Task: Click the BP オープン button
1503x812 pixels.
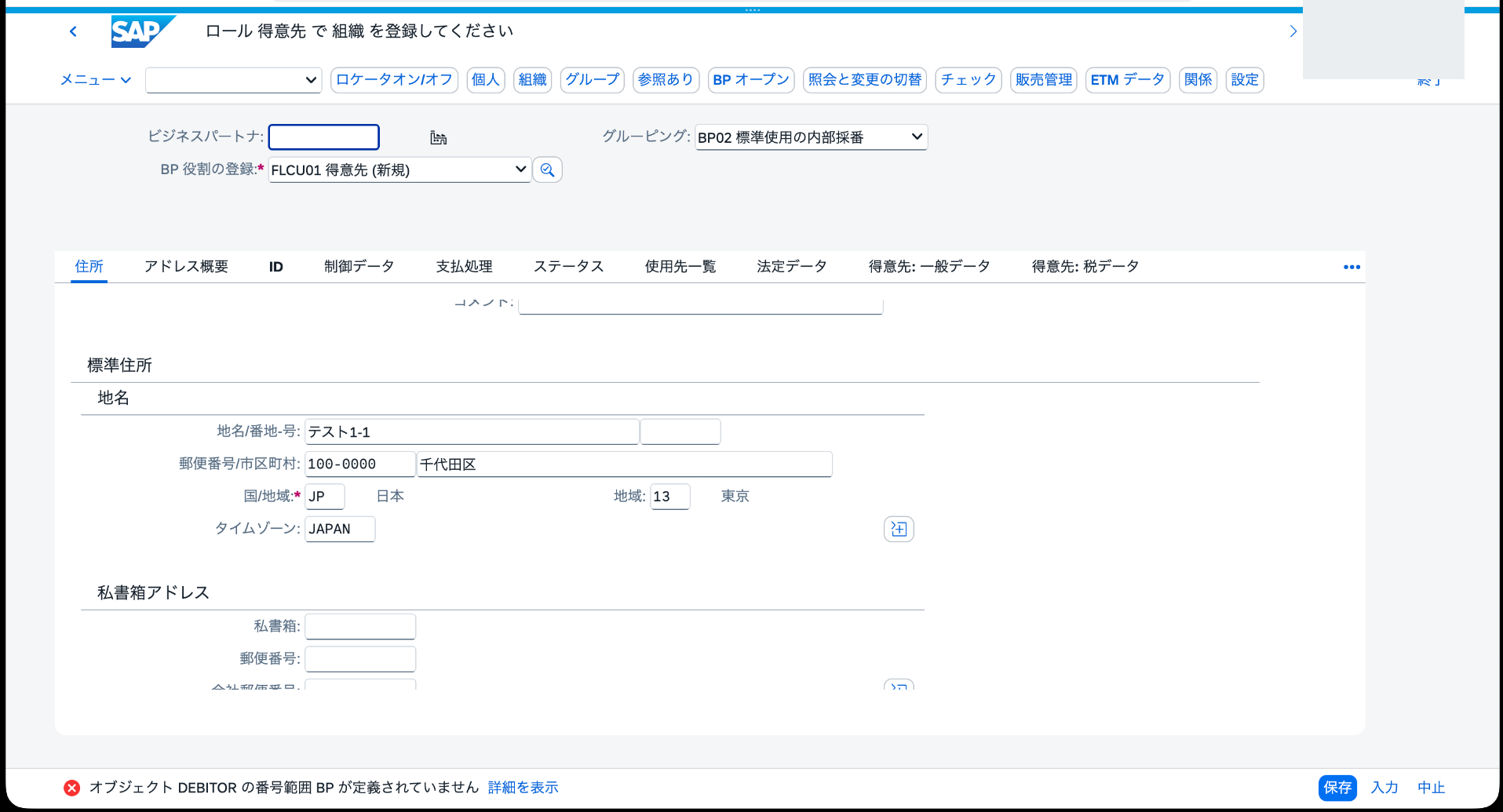Action: [751, 80]
